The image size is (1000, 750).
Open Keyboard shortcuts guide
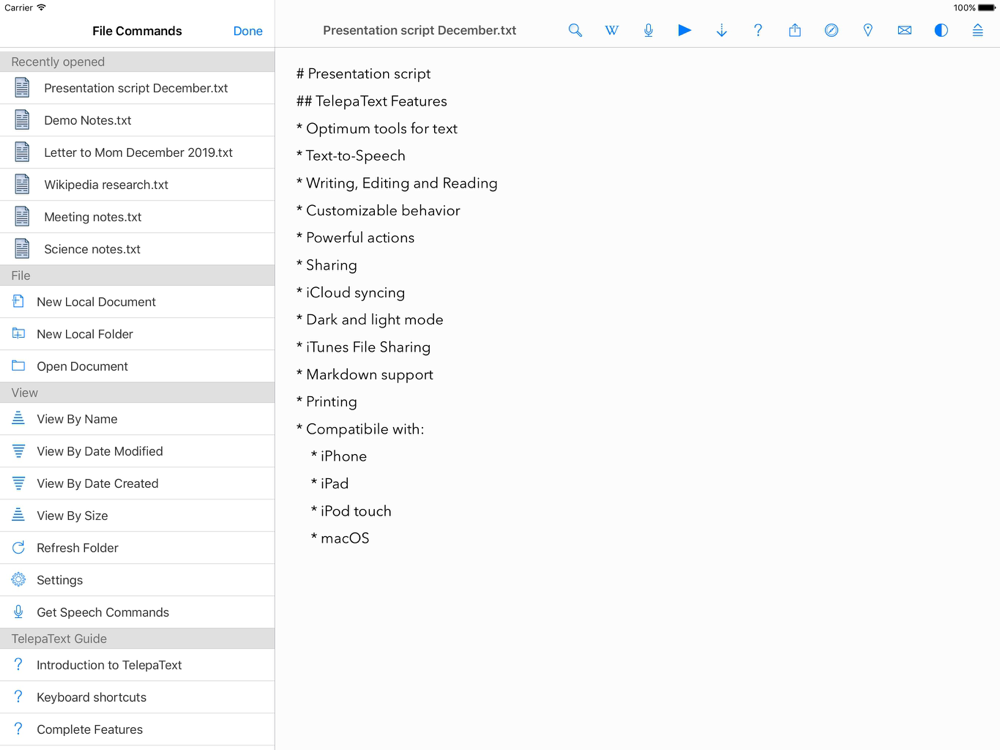click(x=137, y=697)
